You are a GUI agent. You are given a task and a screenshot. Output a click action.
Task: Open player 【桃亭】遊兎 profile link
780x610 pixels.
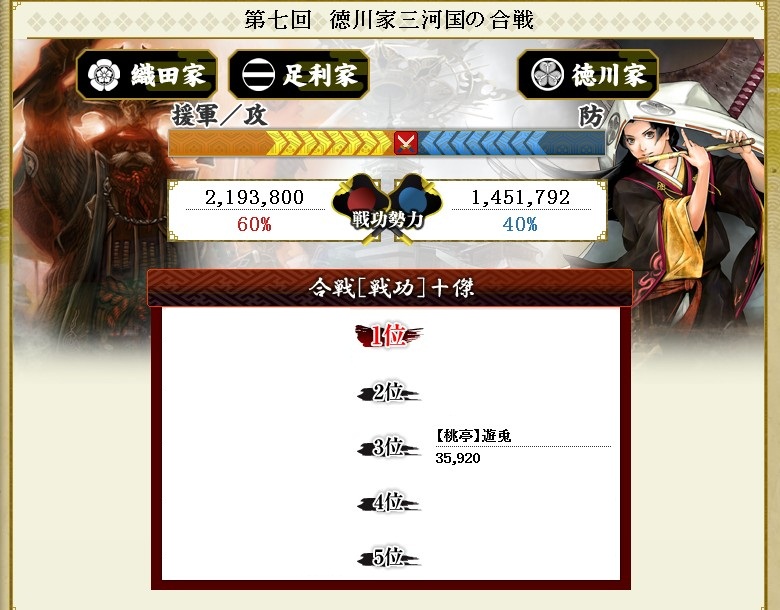tap(473, 436)
